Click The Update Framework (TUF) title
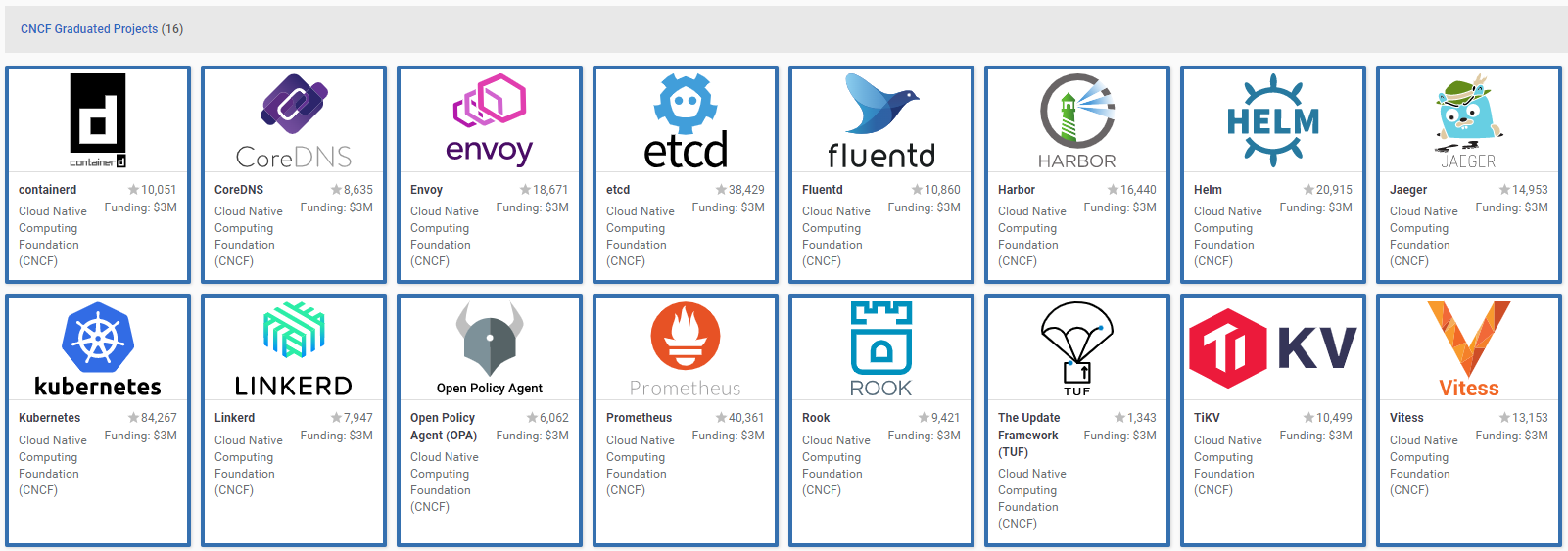 click(1028, 435)
